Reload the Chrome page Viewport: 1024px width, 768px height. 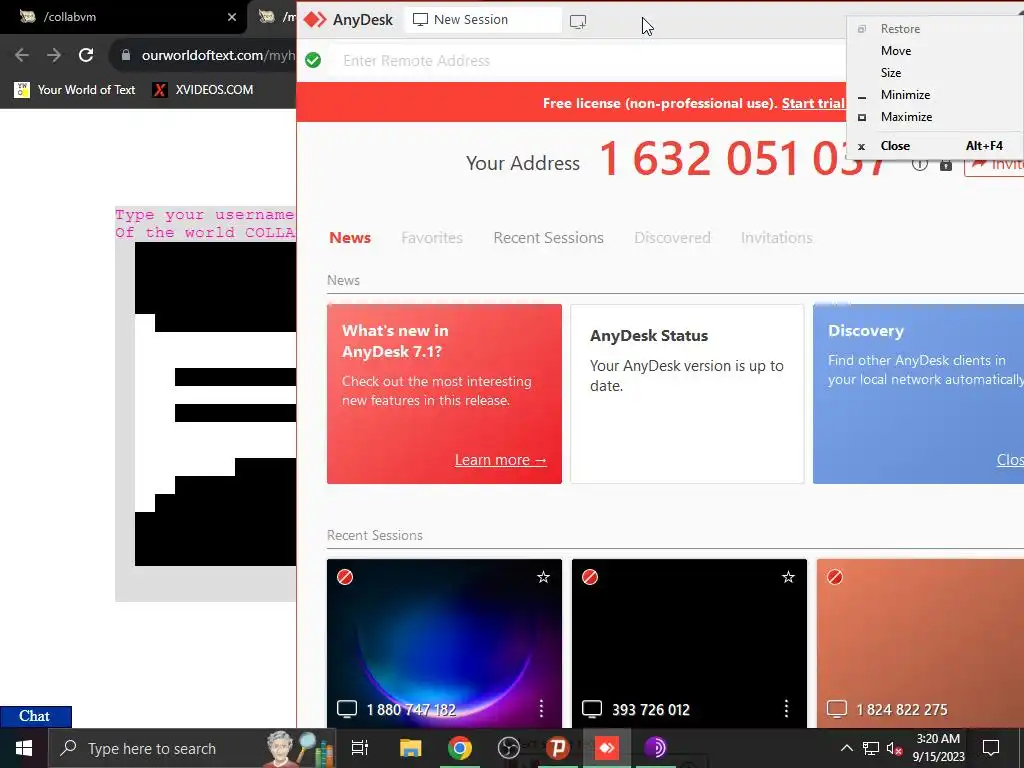[x=86, y=55]
